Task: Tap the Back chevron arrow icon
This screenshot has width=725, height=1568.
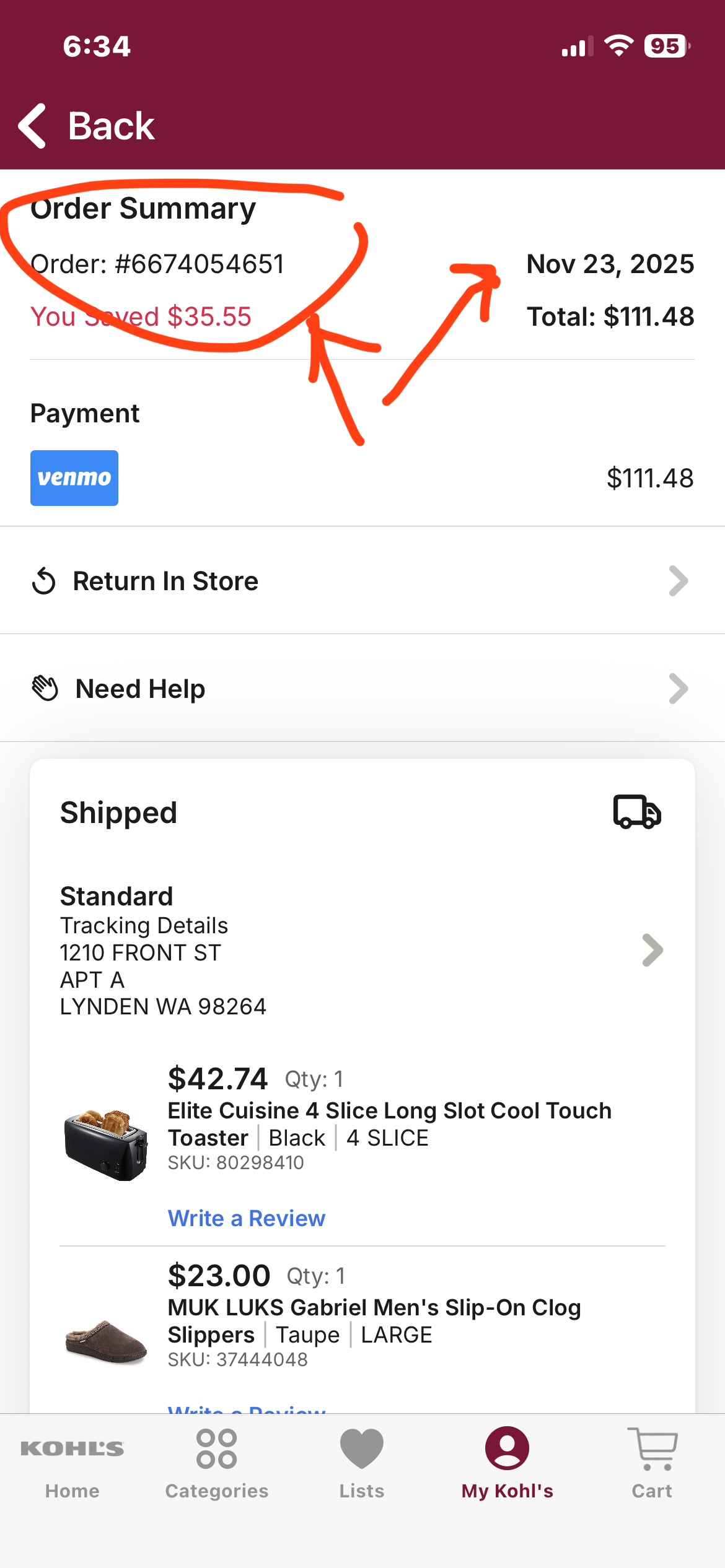Action: pyautogui.click(x=32, y=126)
